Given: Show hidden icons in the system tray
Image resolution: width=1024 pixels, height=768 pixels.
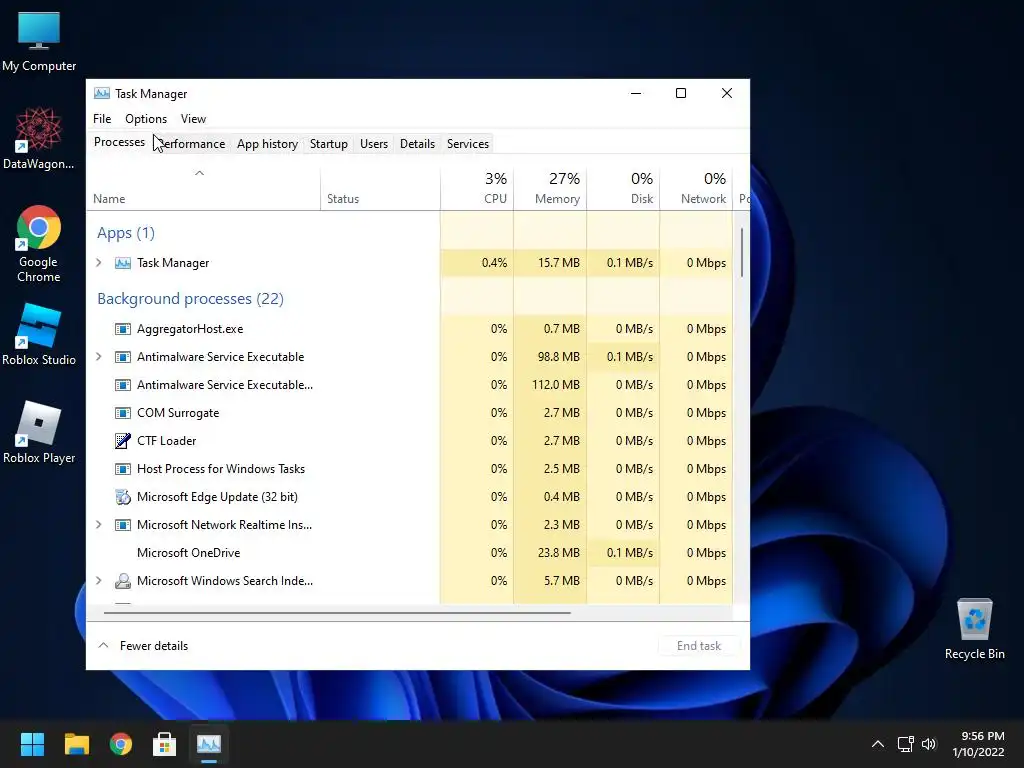Looking at the screenshot, I should coord(878,744).
